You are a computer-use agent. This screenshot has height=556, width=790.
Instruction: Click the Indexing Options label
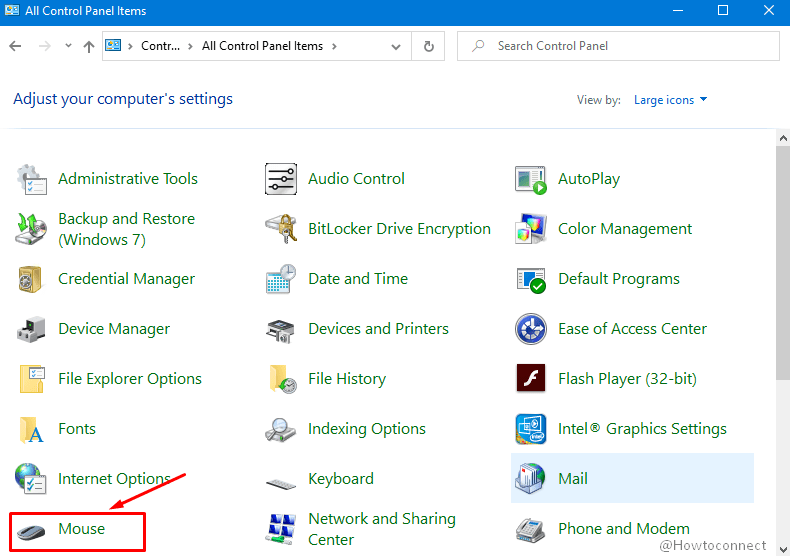tap(367, 429)
